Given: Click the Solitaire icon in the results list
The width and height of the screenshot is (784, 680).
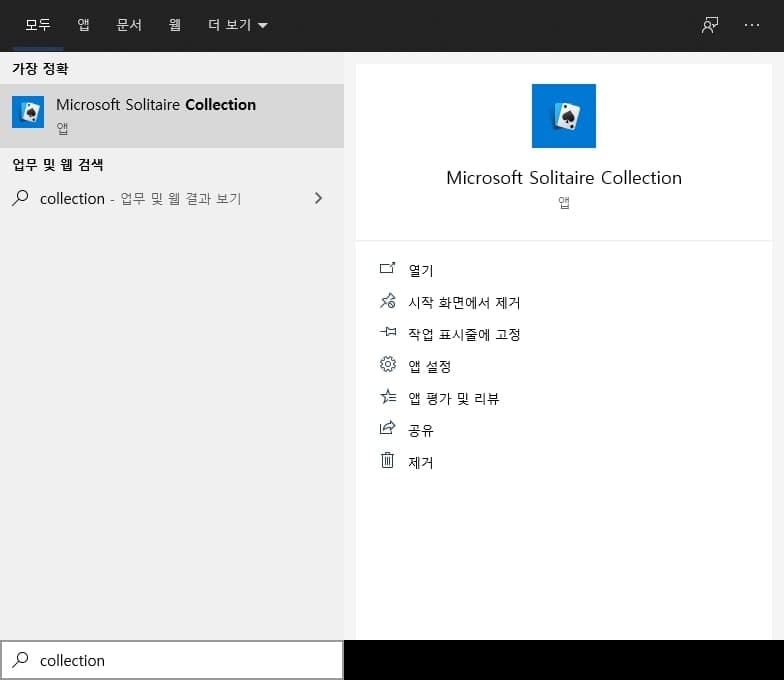Looking at the screenshot, I should click(x=28, y=112).
